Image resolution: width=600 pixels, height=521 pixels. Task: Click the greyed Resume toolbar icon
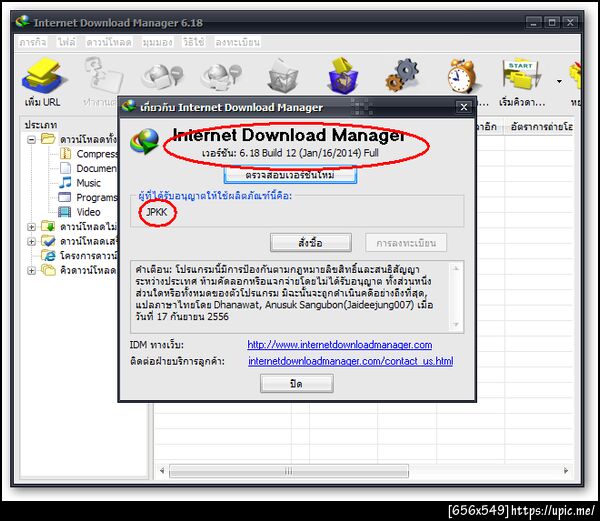(x=103, y=76)
